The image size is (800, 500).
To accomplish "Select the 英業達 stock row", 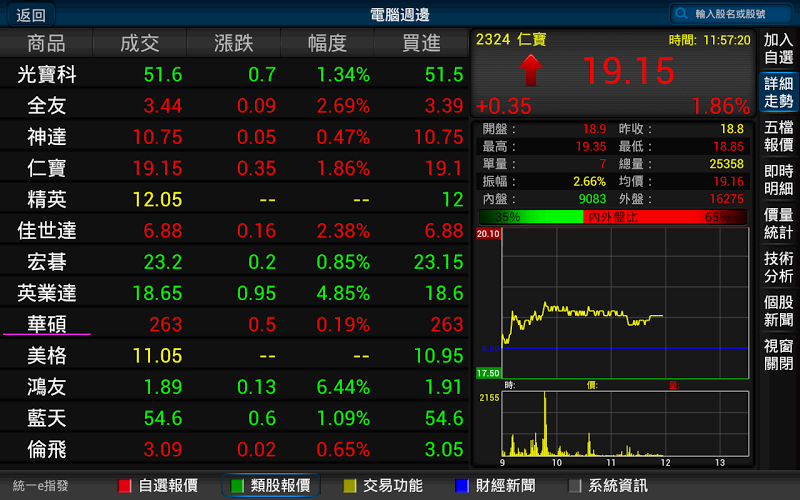I will (234, 293).
